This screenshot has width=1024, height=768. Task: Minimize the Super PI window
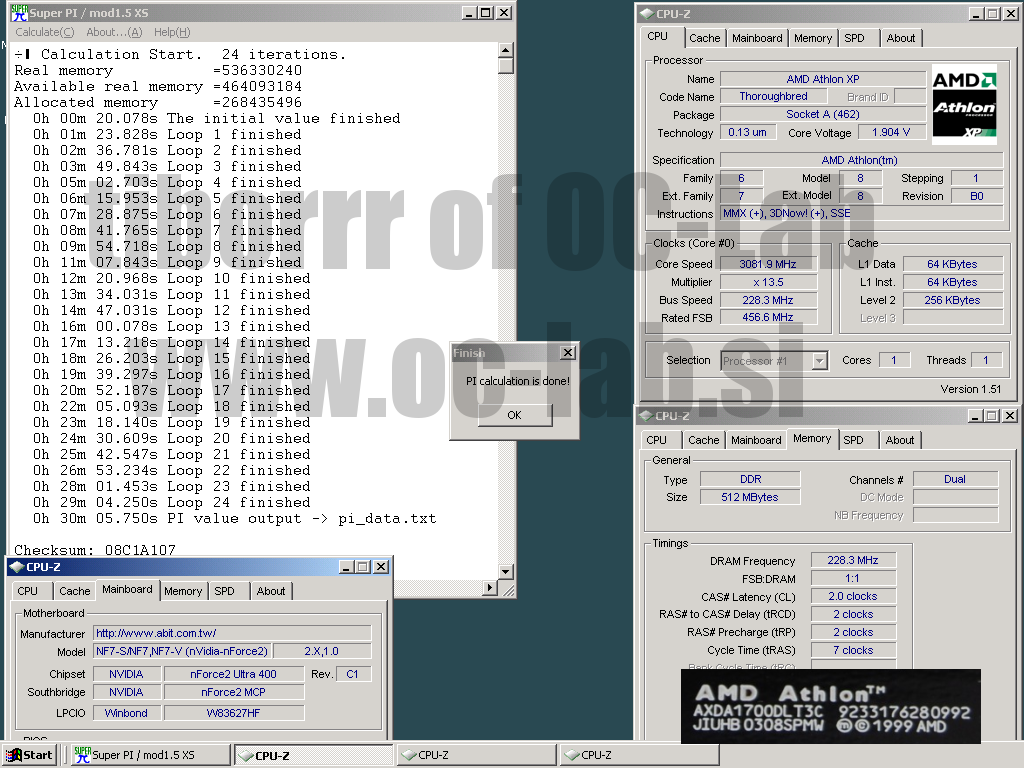pyautogui.click(x=469, y=12)
